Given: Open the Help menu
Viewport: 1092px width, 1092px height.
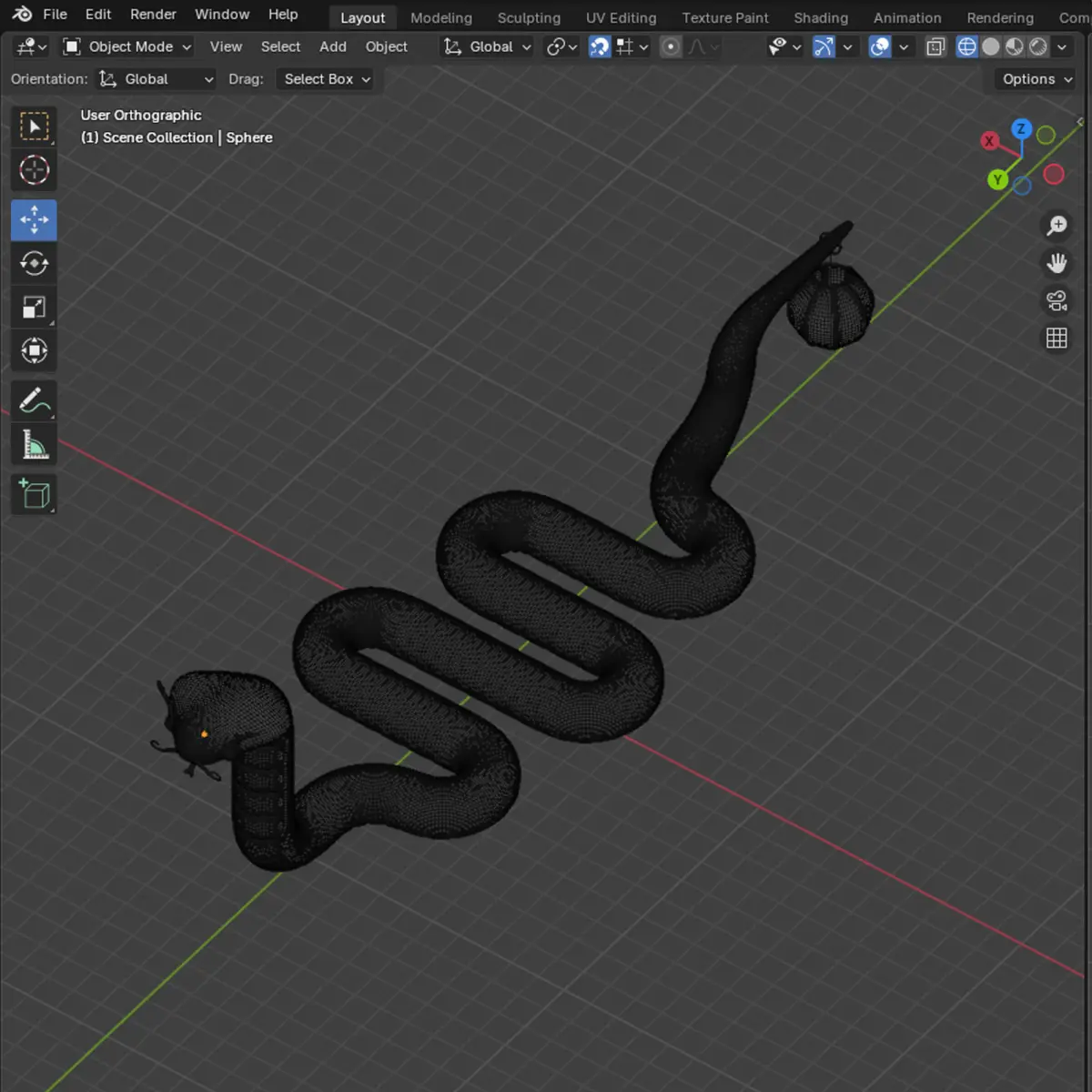Looking at the screenshot, I should [283, 15].
